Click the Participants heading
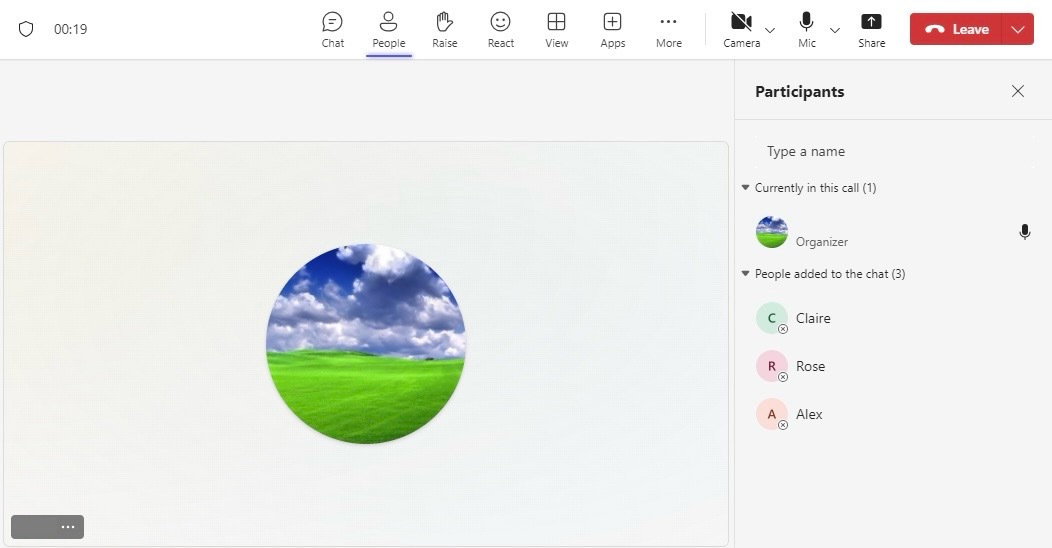Viewport: 1052px width, 548px height. [x=800, y=91]
